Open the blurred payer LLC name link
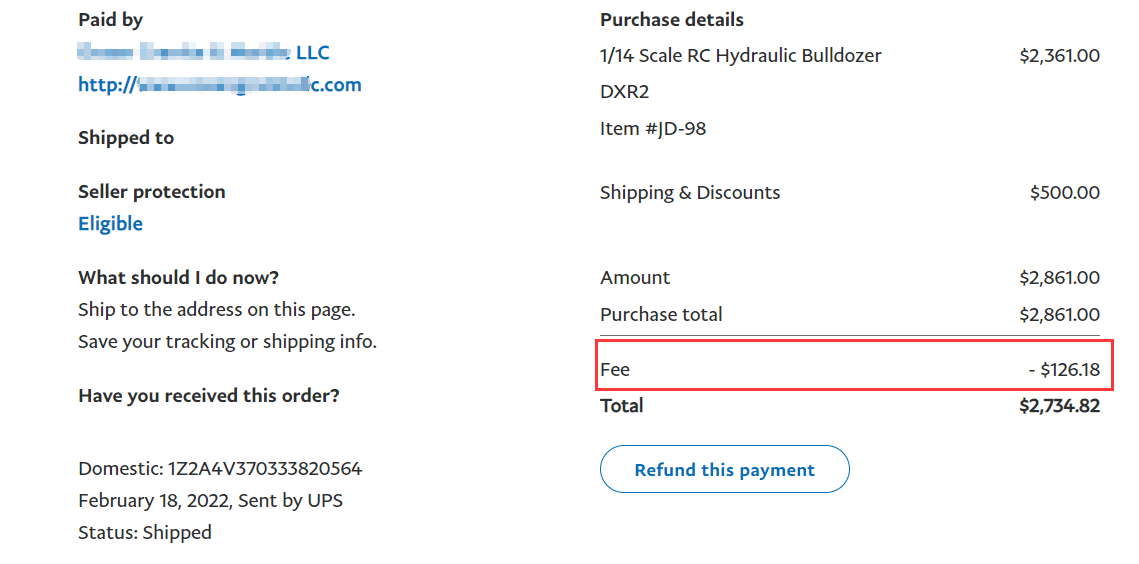1139x564 pixels. point(203,52)
